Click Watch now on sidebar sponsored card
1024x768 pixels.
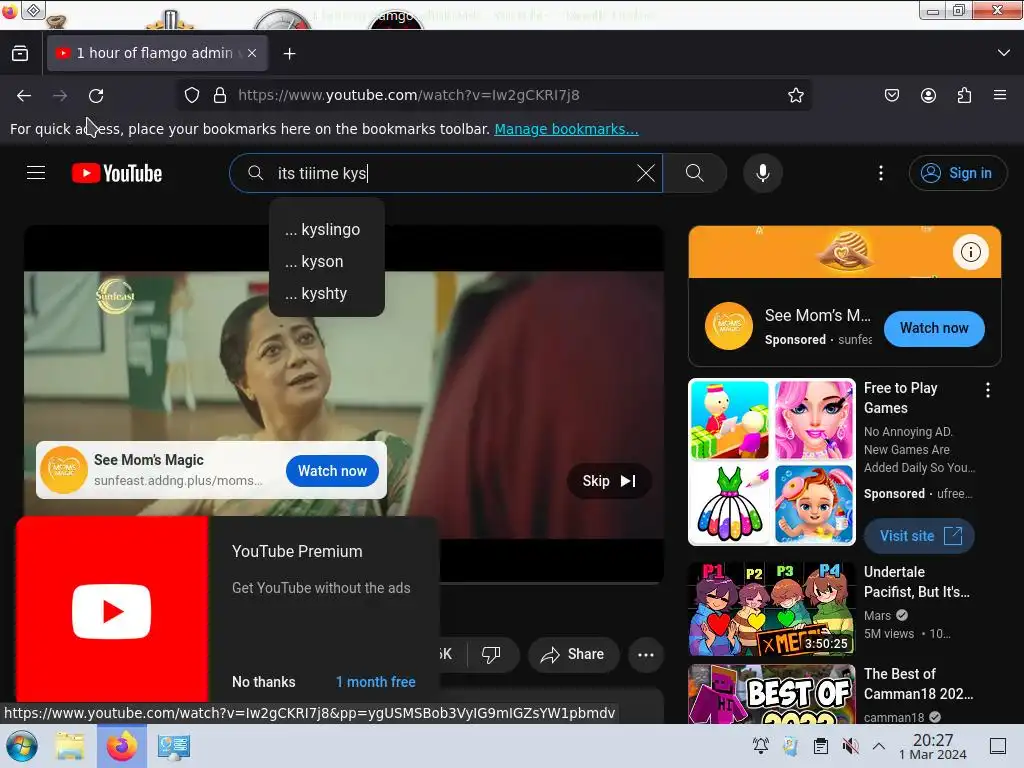934,328
